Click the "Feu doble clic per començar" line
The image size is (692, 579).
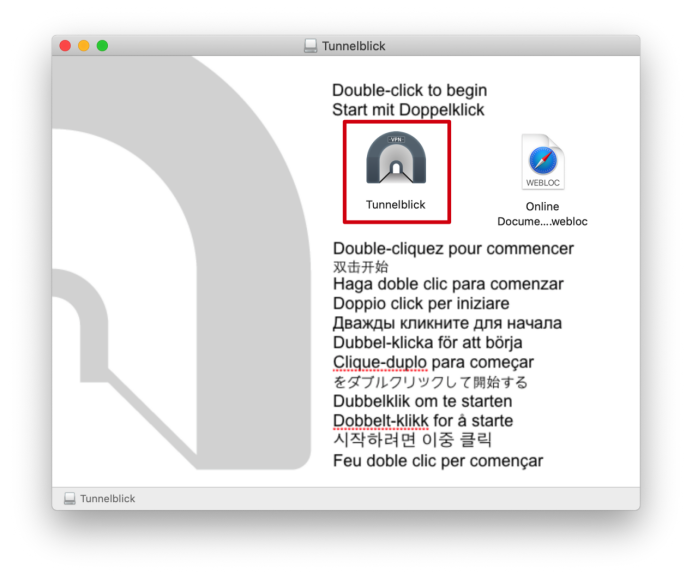(x=438, y=461)
